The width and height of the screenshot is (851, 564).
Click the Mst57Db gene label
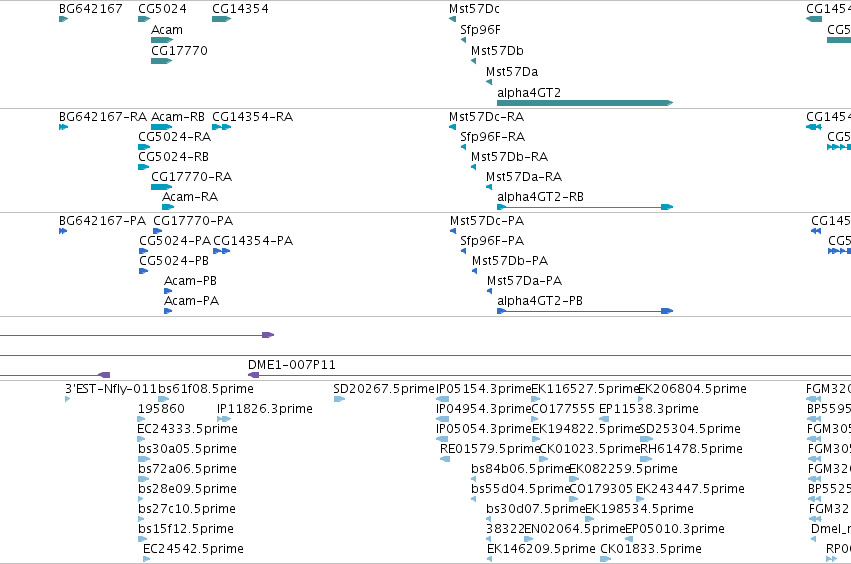tap(497, 50)
